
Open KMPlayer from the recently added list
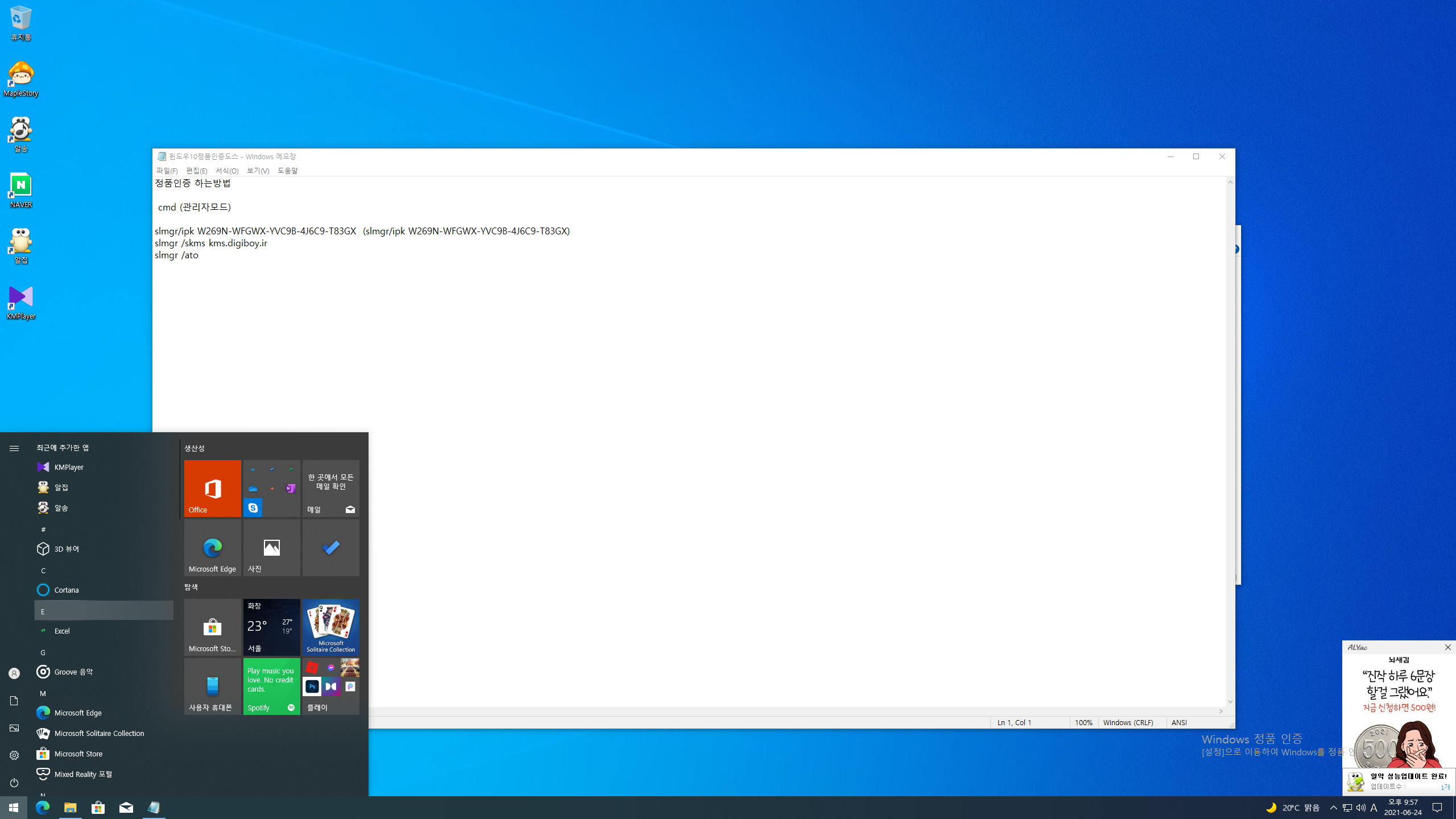[69, 467]
